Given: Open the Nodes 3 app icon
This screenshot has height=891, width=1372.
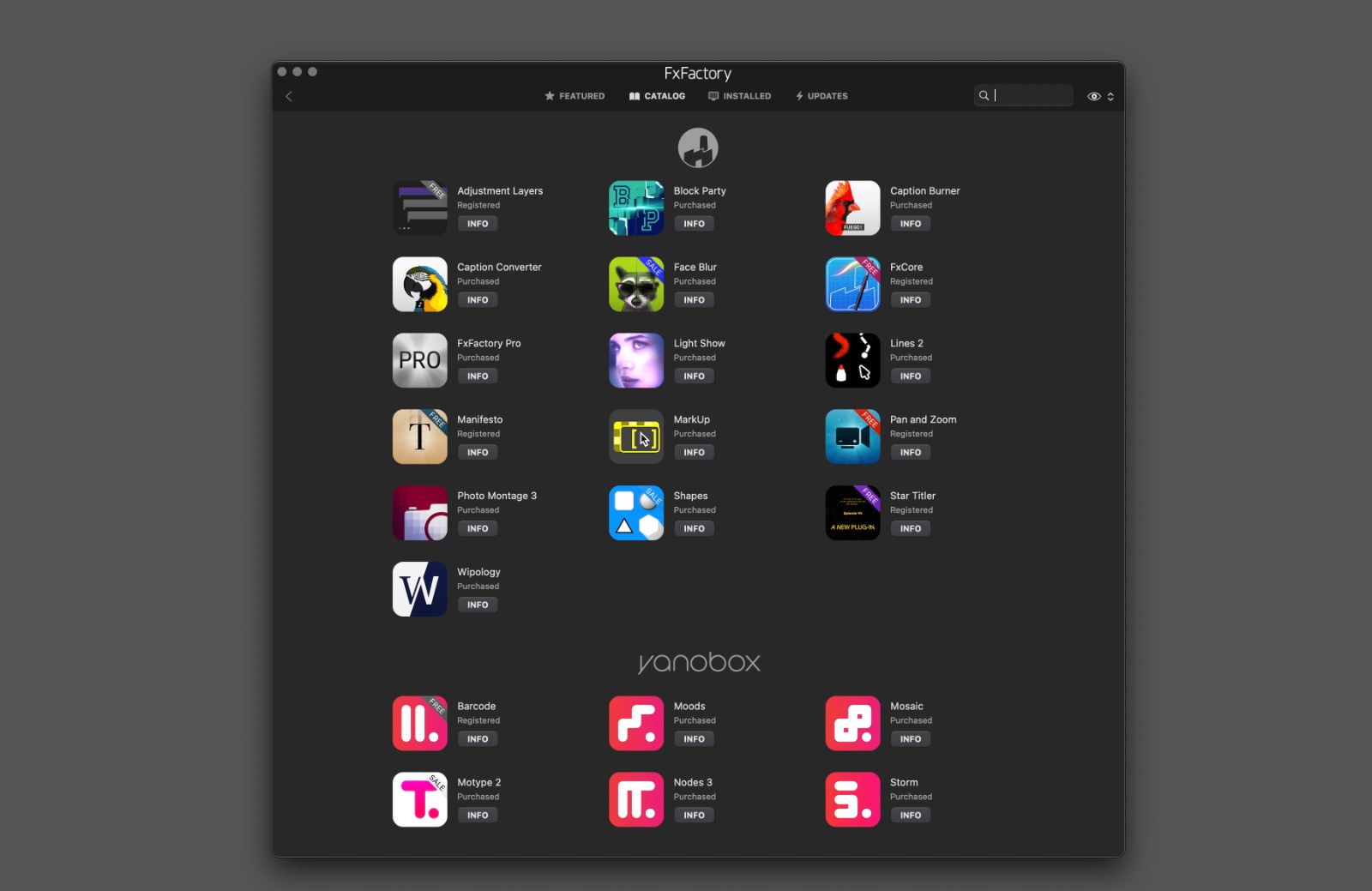Looking at the screenshot, I should tap(636, 800).
